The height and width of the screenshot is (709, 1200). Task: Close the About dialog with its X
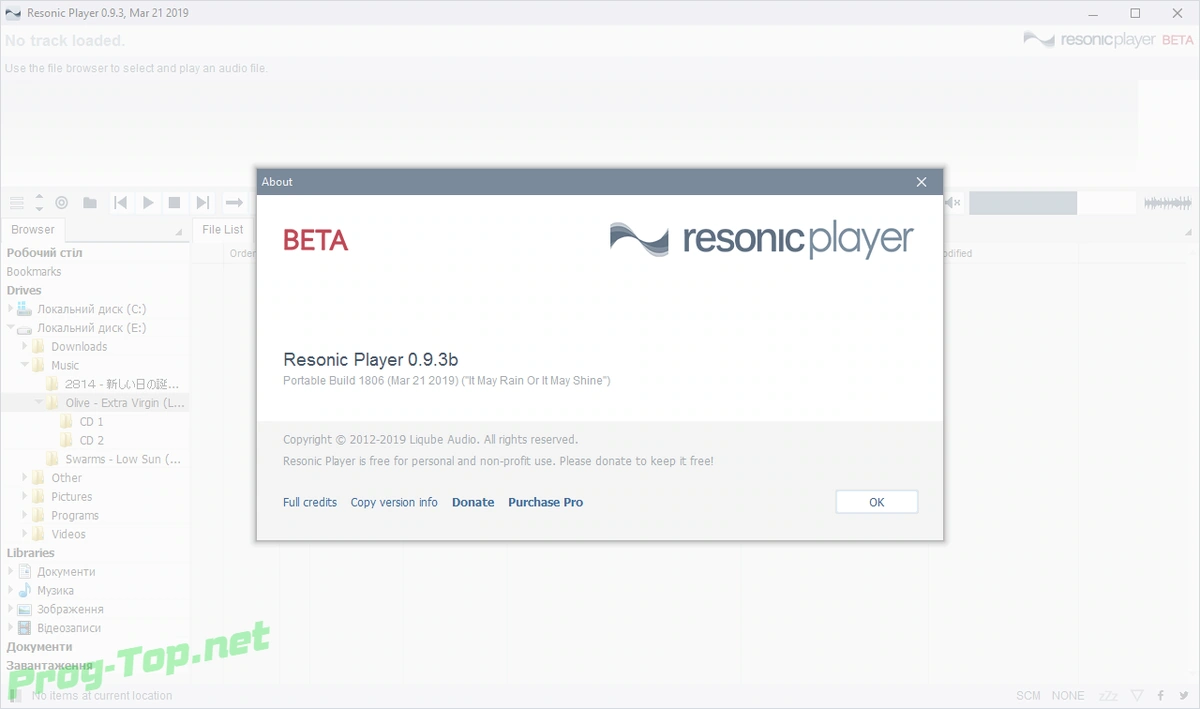(922, 182)
